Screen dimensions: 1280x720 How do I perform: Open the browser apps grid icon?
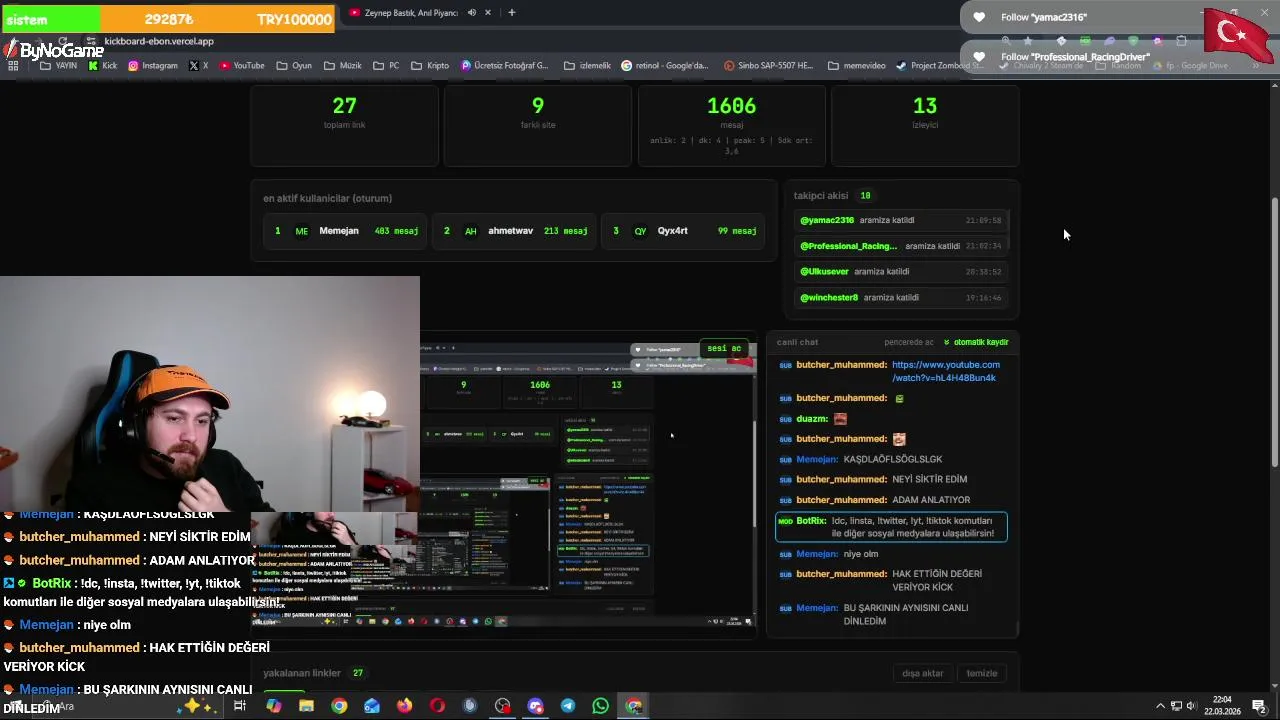pyautogui.click(x=13, y=66)
